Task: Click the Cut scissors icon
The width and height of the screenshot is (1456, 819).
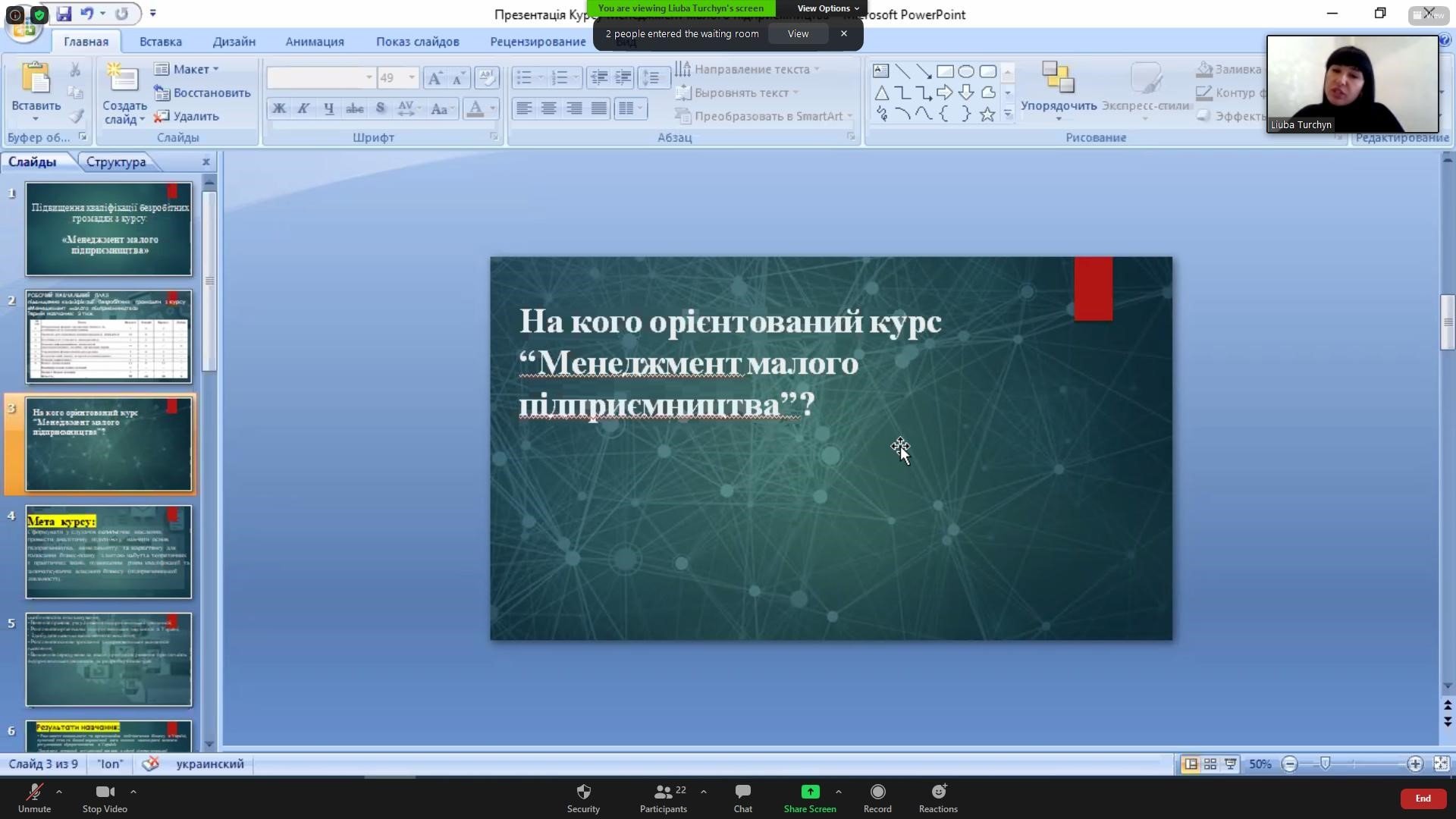Action: 75,70
